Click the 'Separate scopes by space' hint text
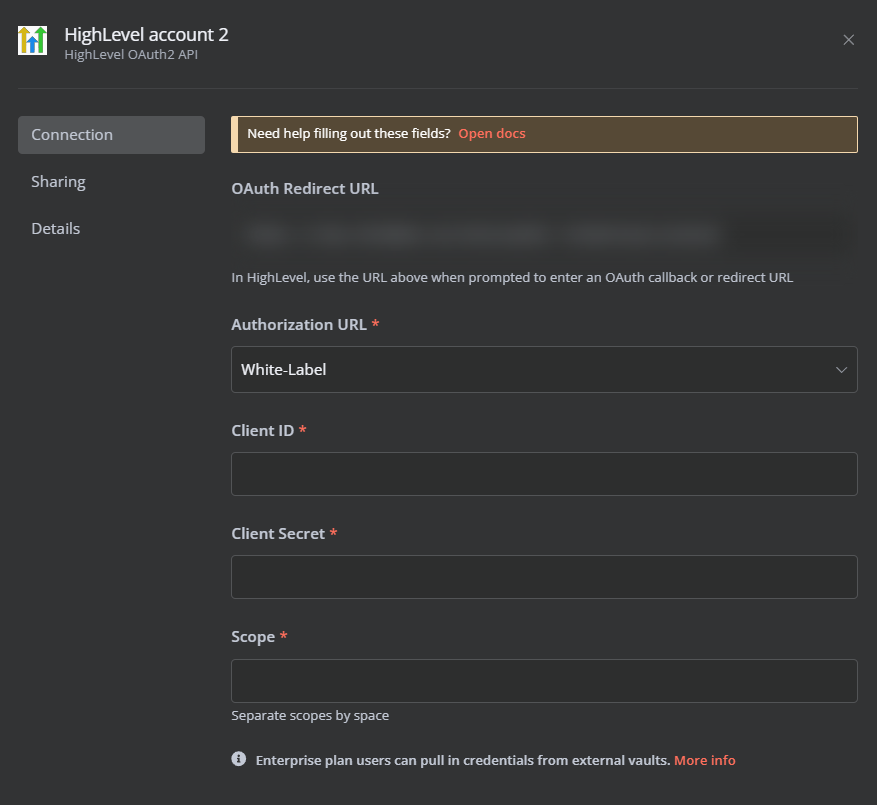The height and width of the screenshot is (805, 877). [310, 715]
